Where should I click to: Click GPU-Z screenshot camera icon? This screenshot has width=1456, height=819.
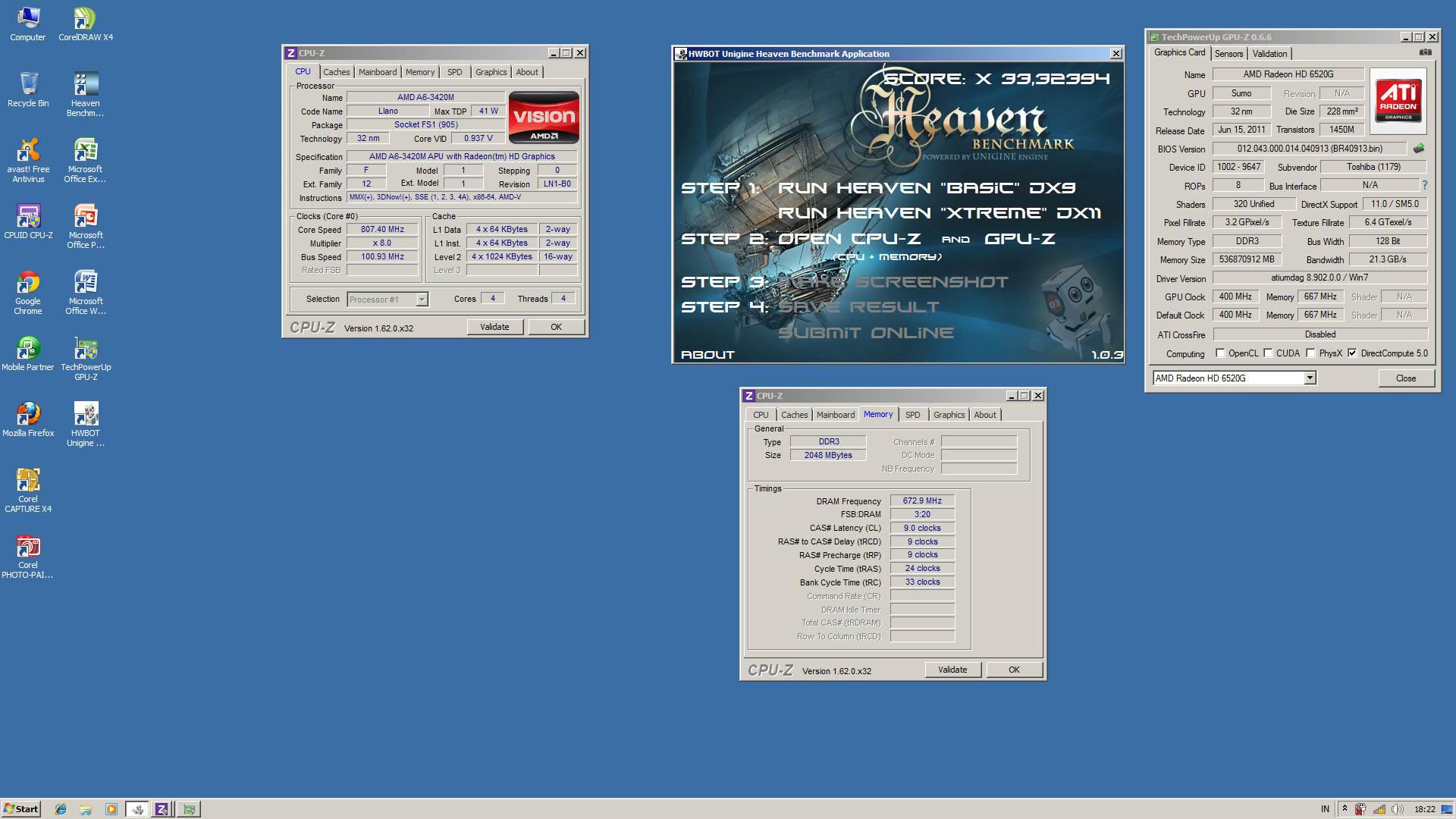(1425, 52)
